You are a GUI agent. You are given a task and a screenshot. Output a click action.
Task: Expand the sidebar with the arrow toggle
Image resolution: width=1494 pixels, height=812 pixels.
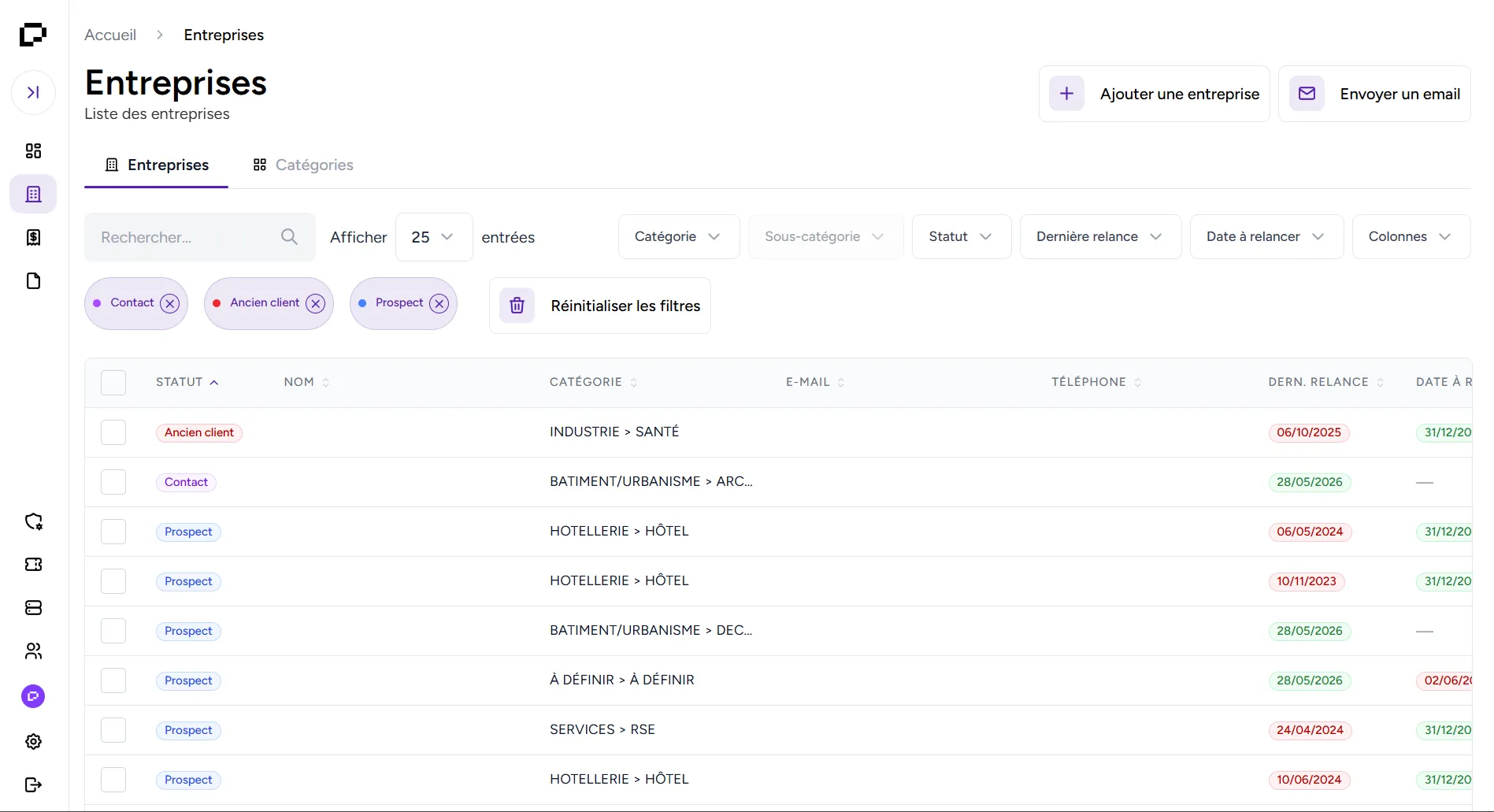33,92
